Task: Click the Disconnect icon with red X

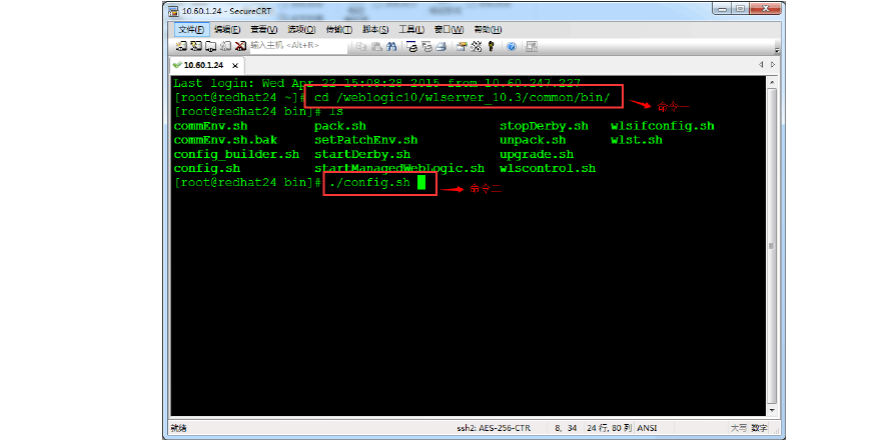Action: (240, 46)
